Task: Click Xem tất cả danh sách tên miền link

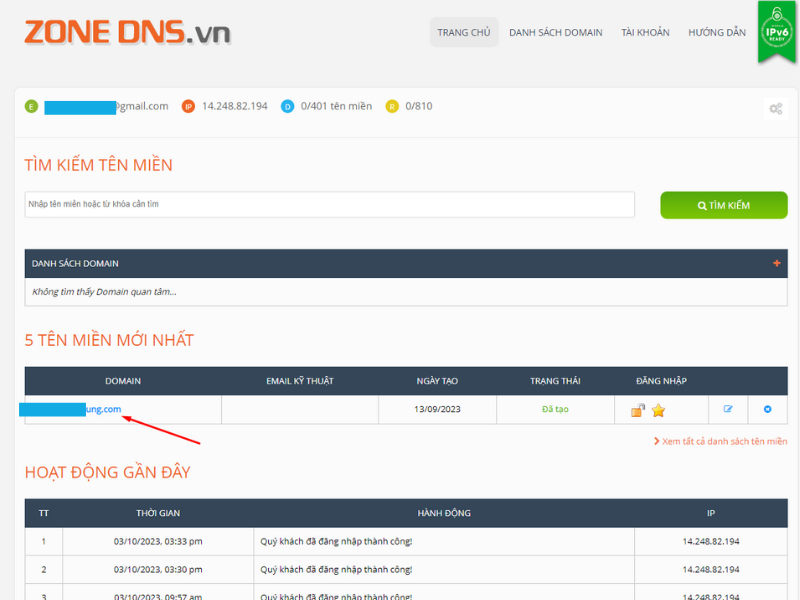Action: (720, 441)
